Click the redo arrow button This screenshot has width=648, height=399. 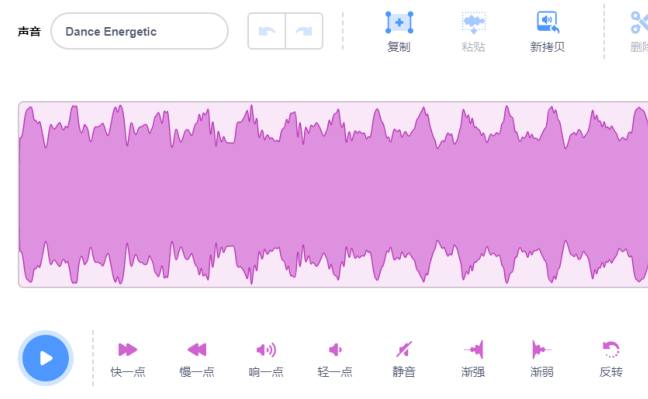[304, 31]
